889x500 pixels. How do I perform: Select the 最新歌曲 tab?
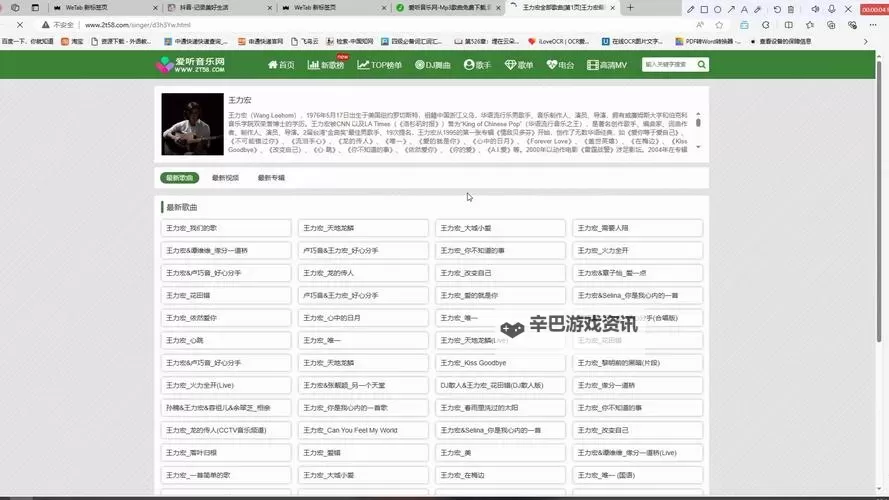coord(180,178)
